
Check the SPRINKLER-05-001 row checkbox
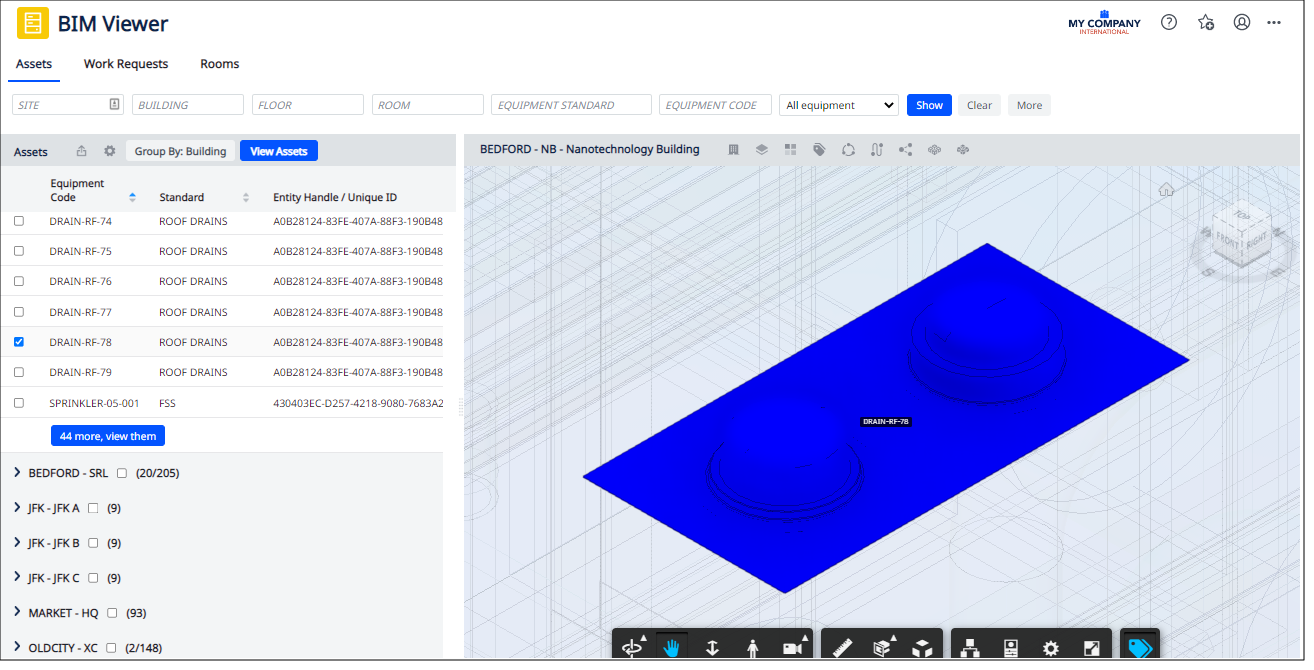point(19,403)
